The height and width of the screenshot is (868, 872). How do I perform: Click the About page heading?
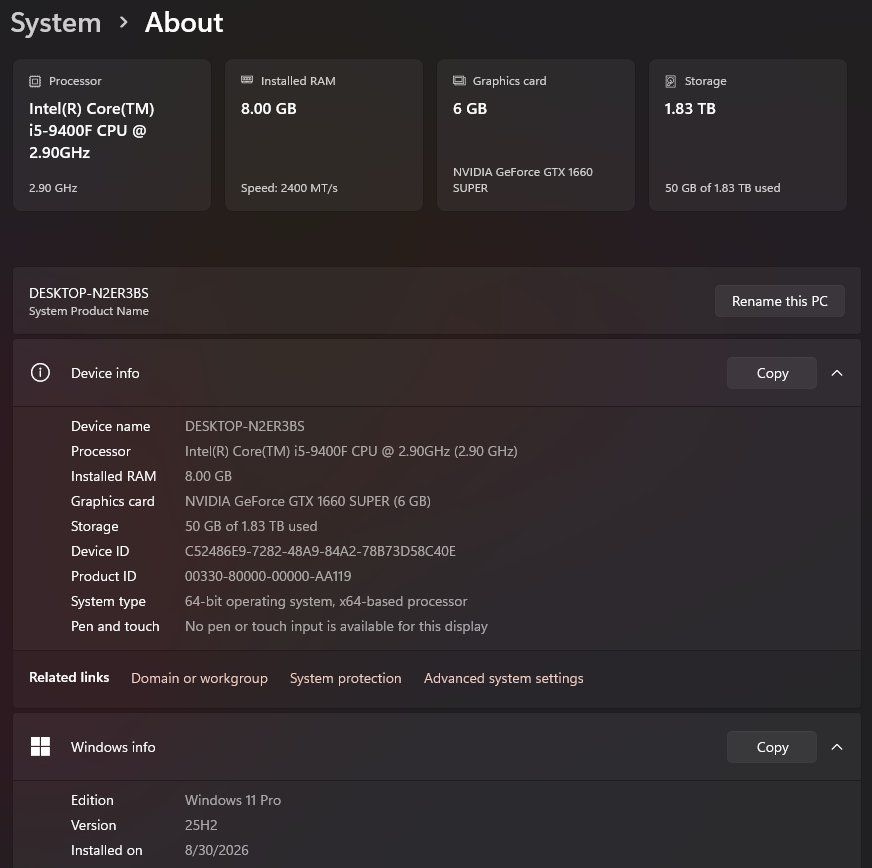[x=184, y=23]
